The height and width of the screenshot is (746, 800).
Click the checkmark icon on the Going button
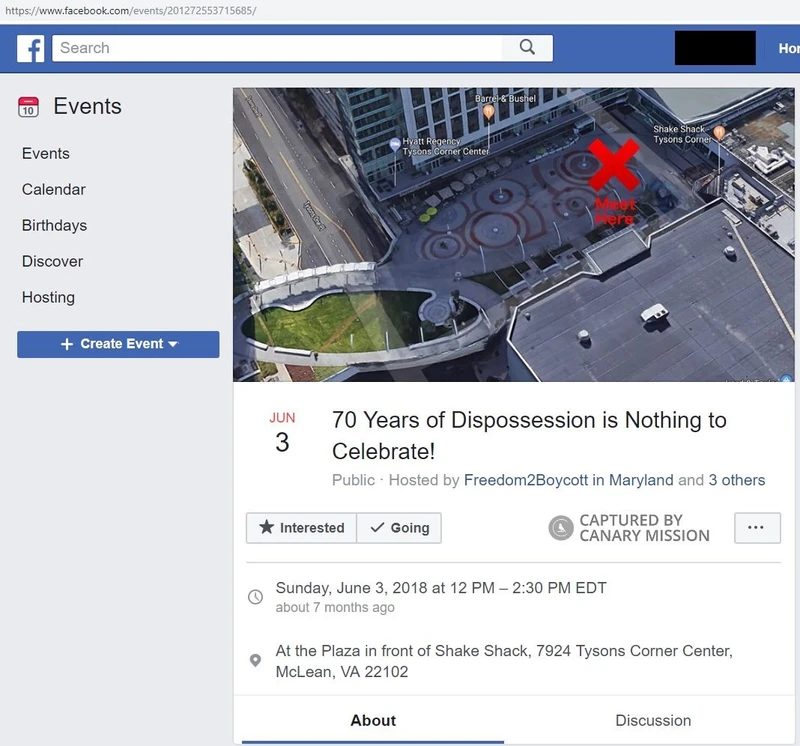pyautogui.click(x=377, y=528)
